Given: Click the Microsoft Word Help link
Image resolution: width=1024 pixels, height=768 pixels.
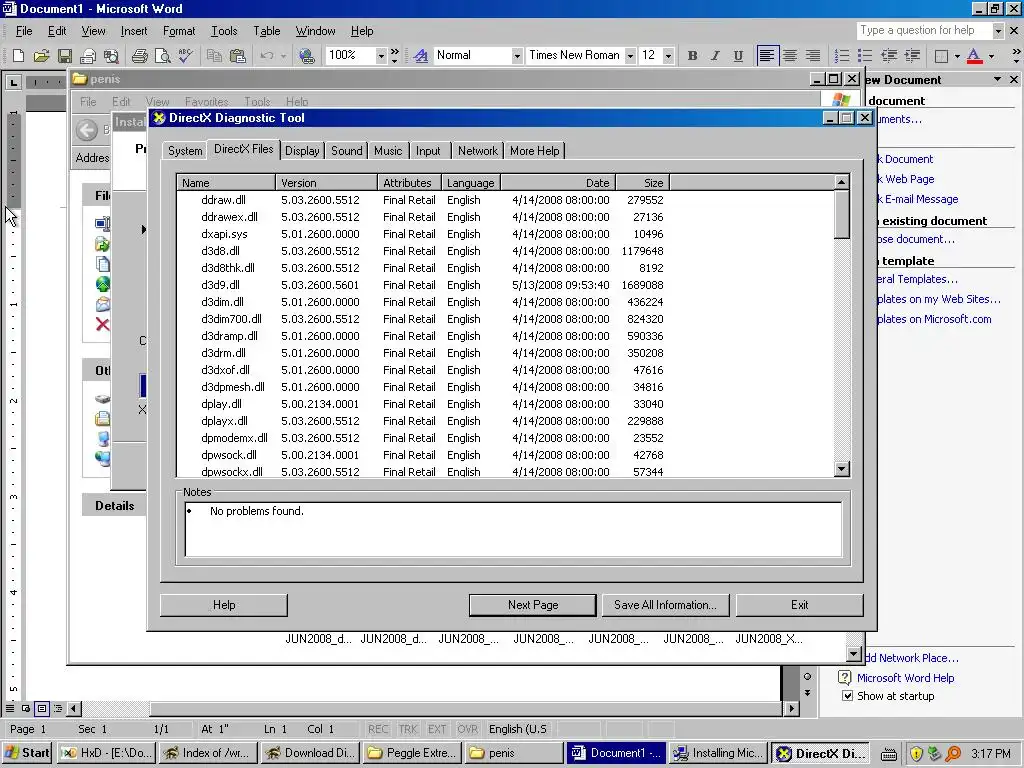Looking at the screenshot, I should pyautogui.click(x=905, y=678).
